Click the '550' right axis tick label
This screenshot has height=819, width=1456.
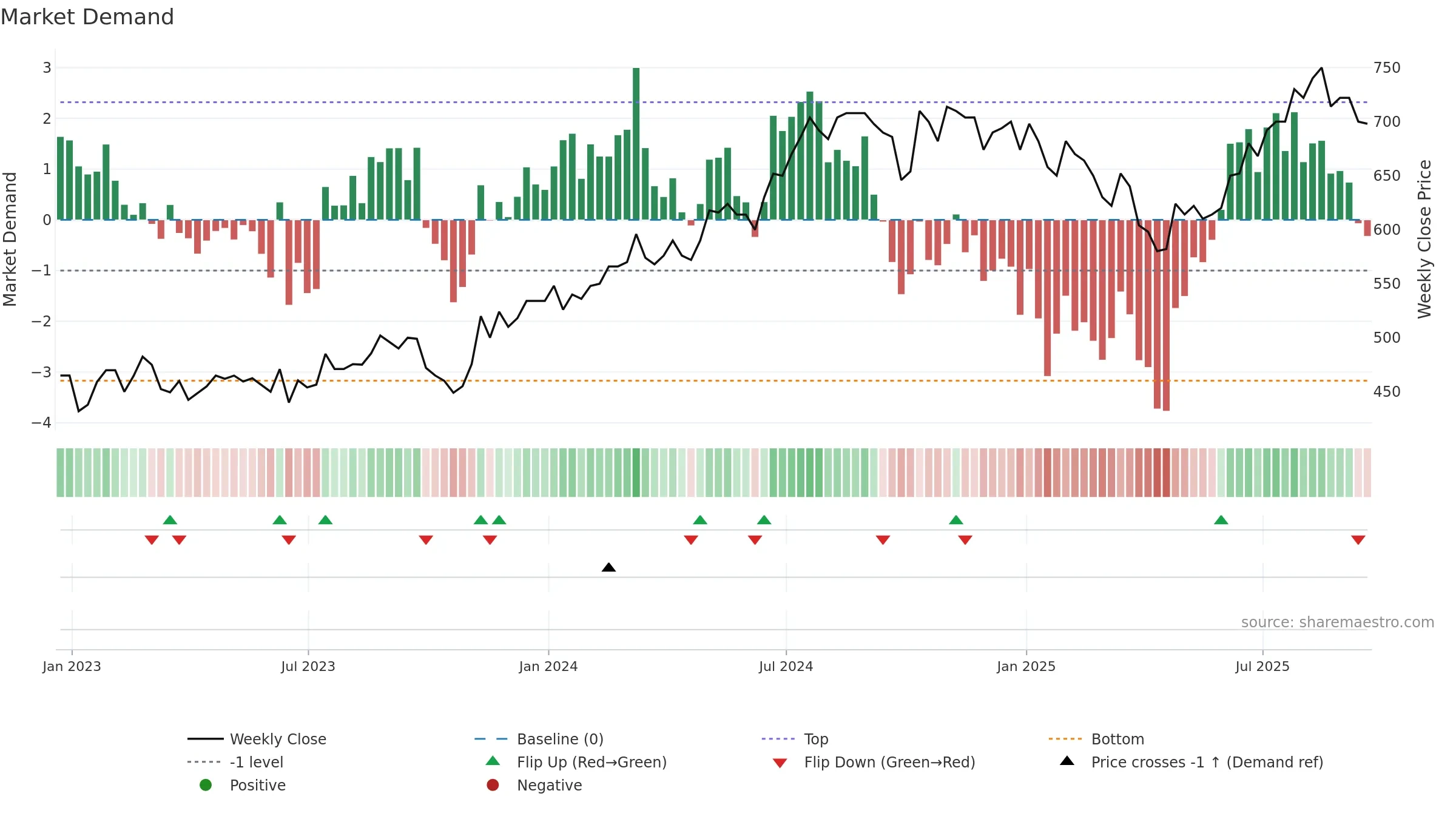pyautogui.click(x=1387, y=283)
